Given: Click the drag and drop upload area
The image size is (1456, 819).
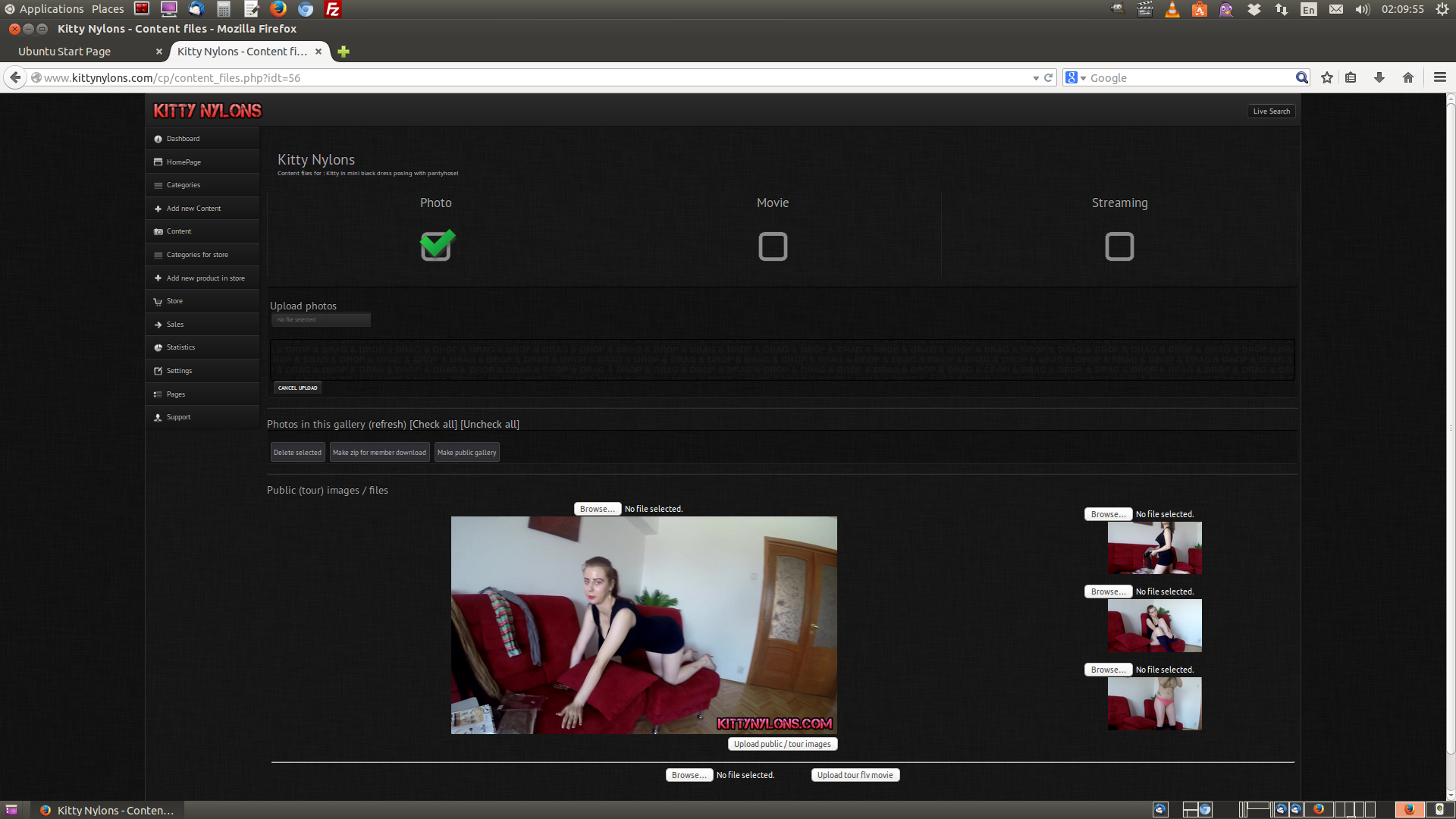Looking at the screenshot, I should tap(782, 359).
